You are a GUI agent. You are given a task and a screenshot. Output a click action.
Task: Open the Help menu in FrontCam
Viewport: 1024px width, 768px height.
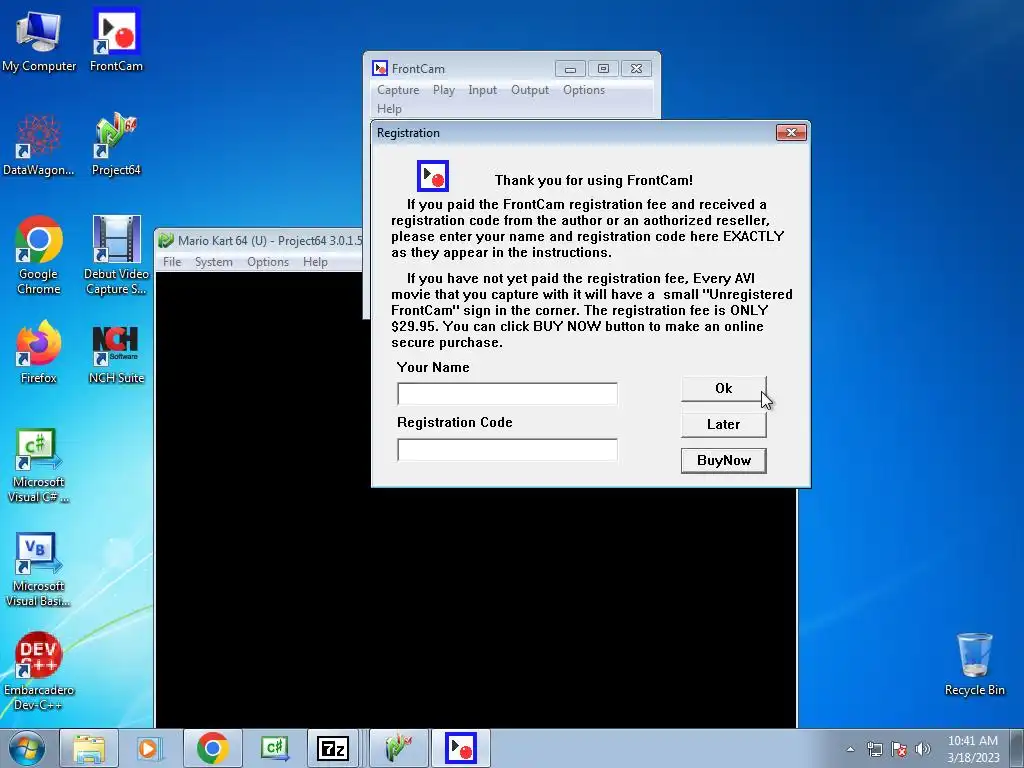(389, 109)
